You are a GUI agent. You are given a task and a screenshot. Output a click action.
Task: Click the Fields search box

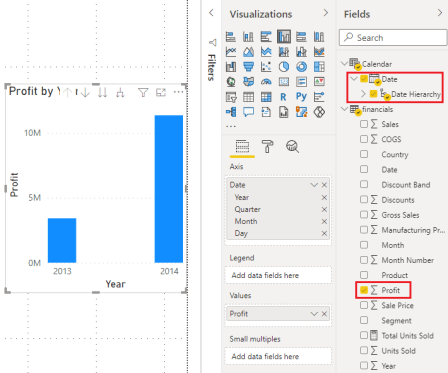point(393,37)
